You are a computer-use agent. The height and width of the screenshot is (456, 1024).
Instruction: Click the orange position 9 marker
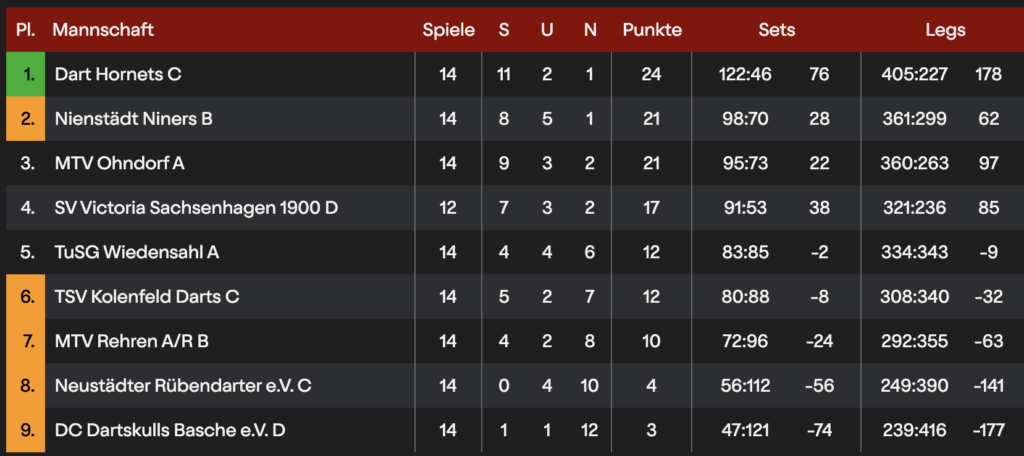(26, 430)
